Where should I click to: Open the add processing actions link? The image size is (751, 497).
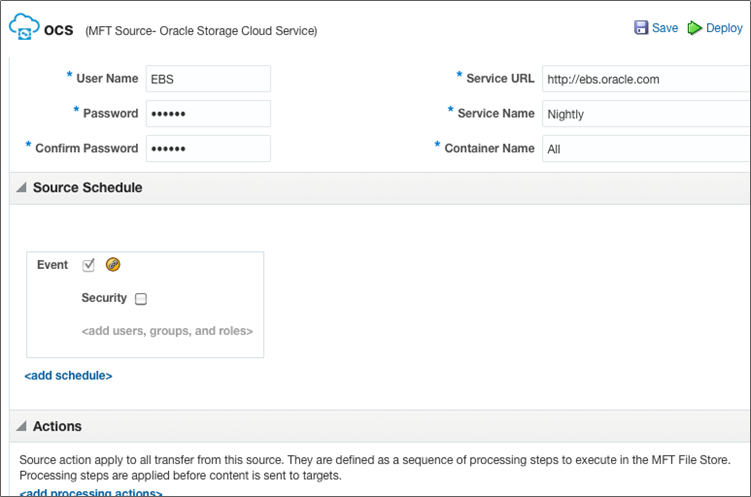click(91, 492)
